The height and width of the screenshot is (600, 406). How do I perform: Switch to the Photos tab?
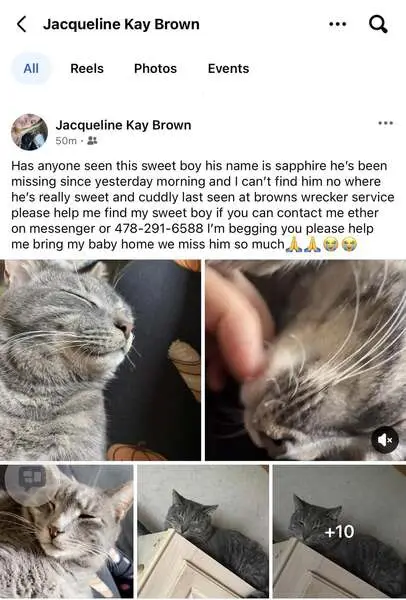(155, 68)
